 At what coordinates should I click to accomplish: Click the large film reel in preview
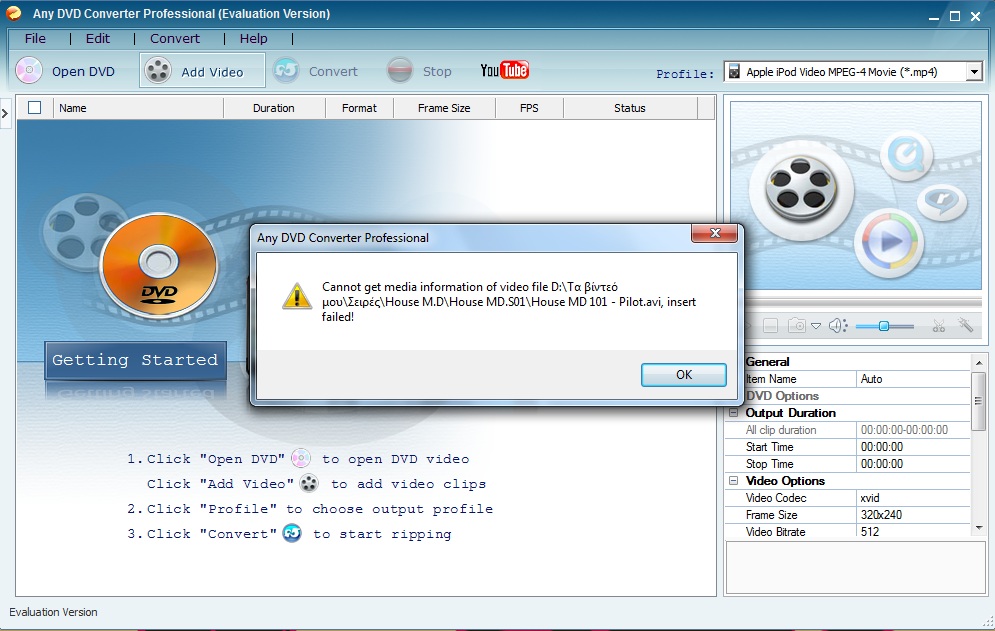(801, 190)
